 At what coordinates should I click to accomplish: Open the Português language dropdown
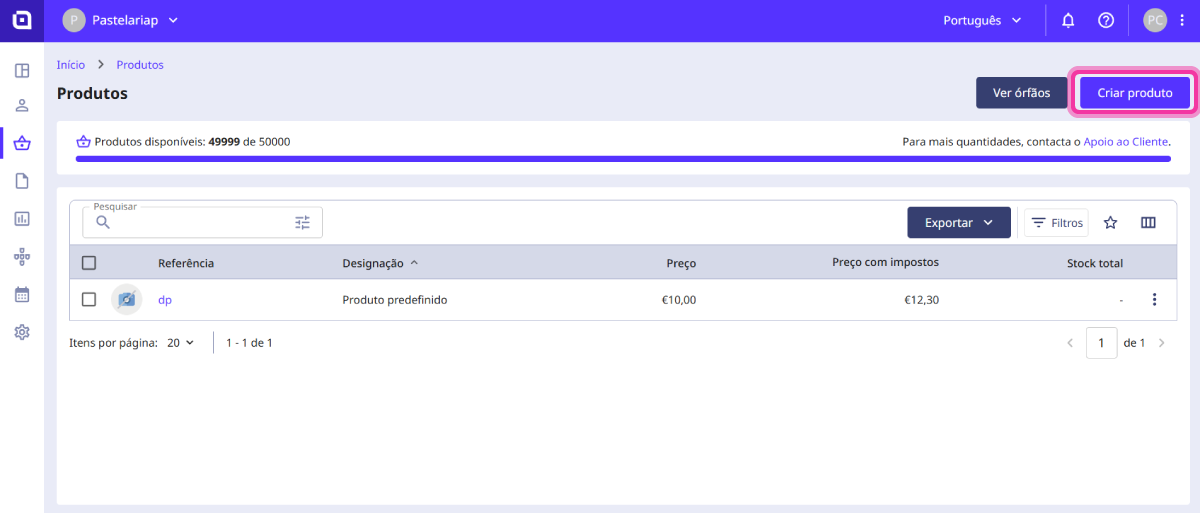pos(983,21)
